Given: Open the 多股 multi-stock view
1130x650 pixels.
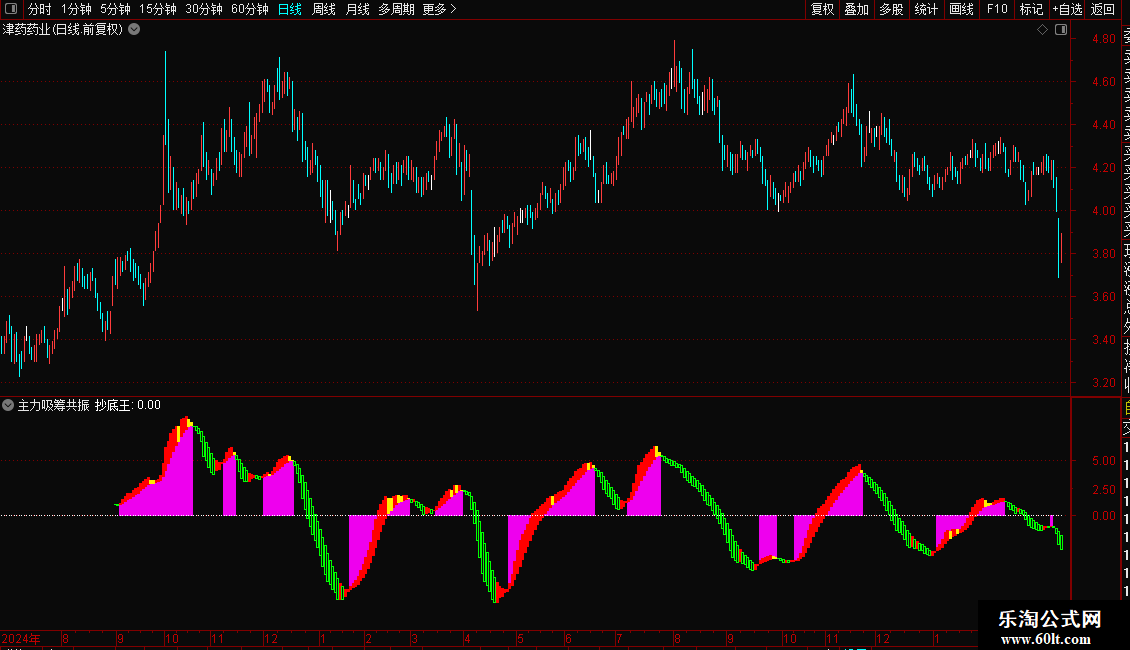Looking at the screenshot, I should click(x=891, y=9).
